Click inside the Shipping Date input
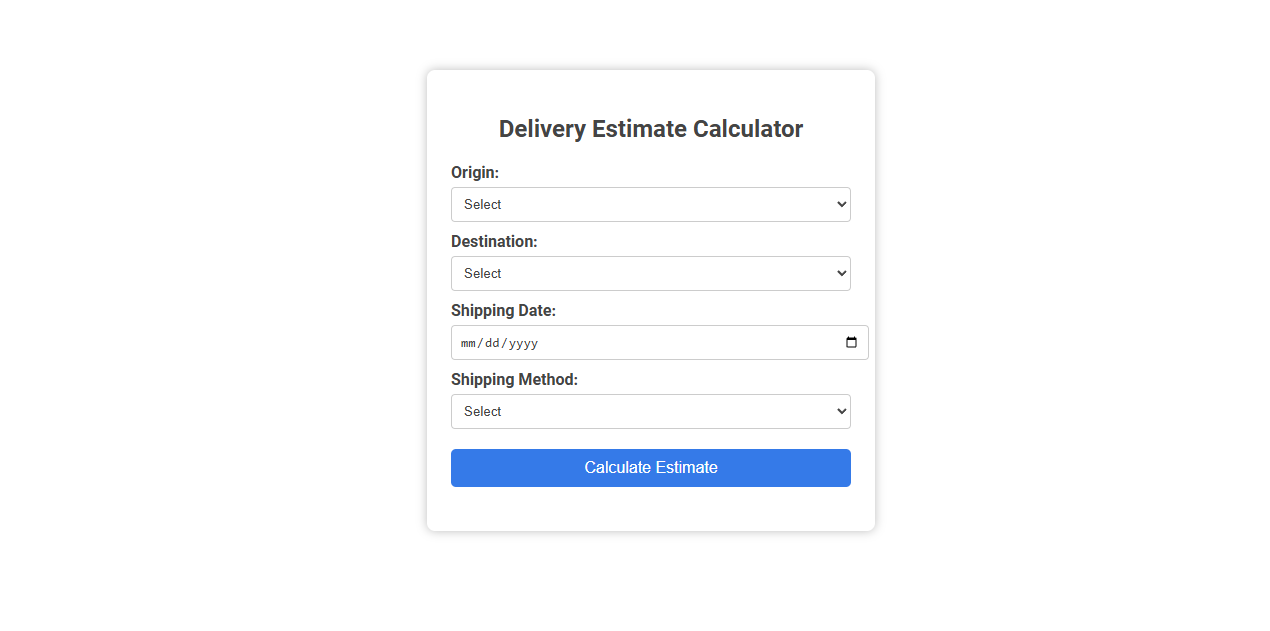Screen dimensions: 1270x631 pyautogui.click(x=600, y=342)
